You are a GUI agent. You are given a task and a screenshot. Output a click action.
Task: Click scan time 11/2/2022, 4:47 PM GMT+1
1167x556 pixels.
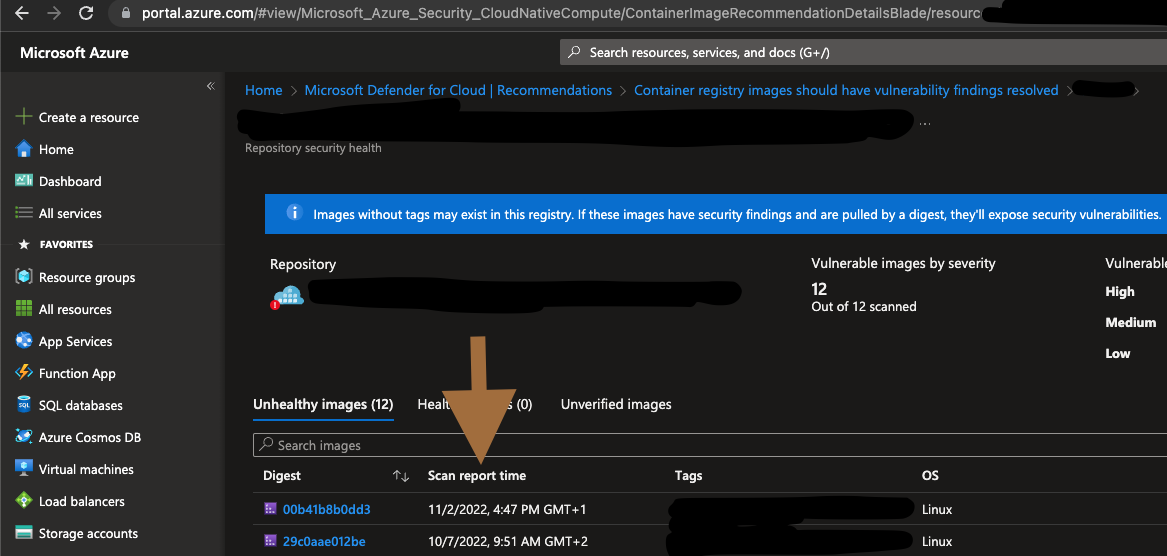click(x=507, y=510)
